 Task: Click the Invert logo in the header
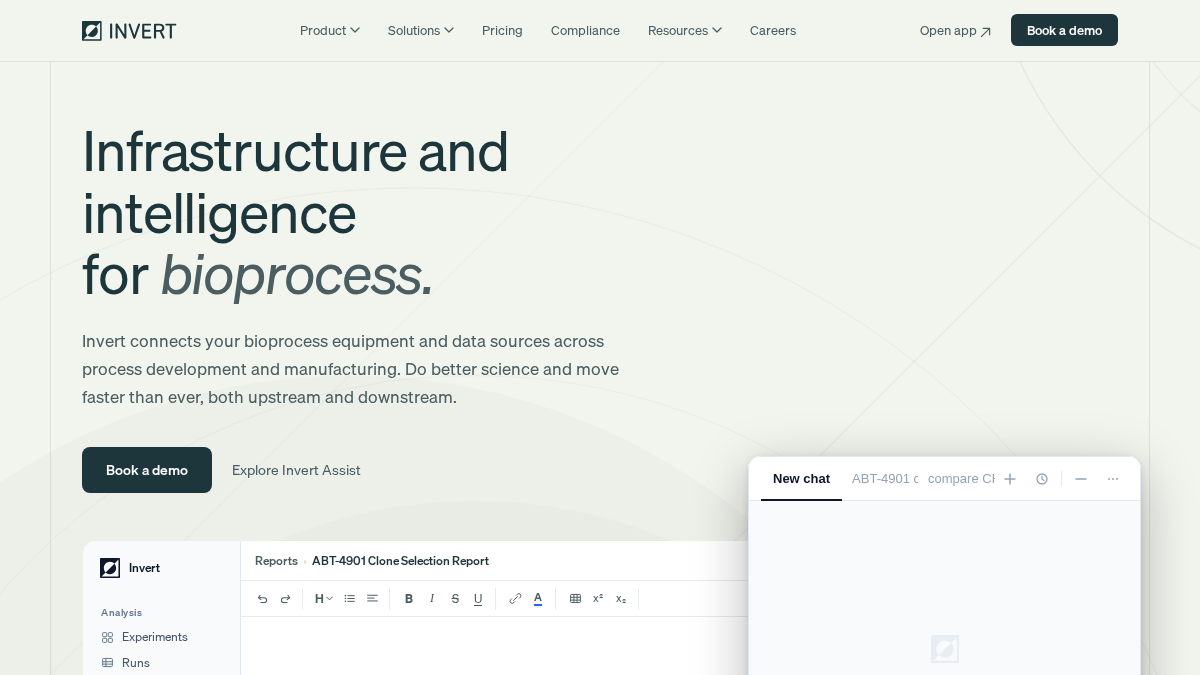click(129, 31)
